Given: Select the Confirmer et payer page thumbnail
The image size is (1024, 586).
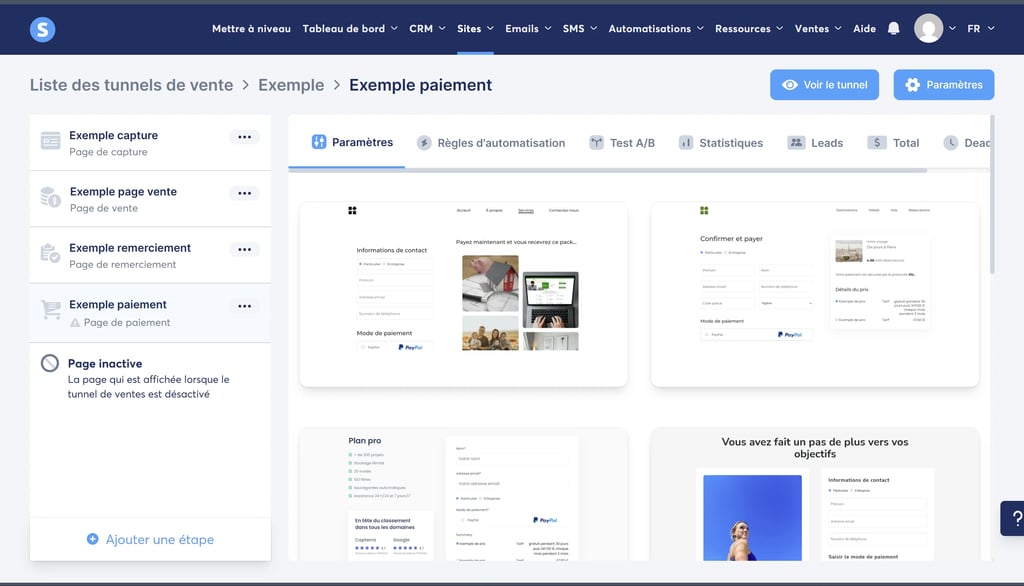Looking at the screenshot, I should click(814, 293).
